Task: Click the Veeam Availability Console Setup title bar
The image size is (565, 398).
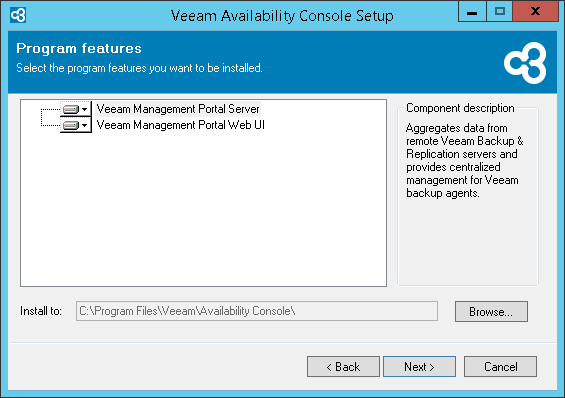Action: pos(282,15)
